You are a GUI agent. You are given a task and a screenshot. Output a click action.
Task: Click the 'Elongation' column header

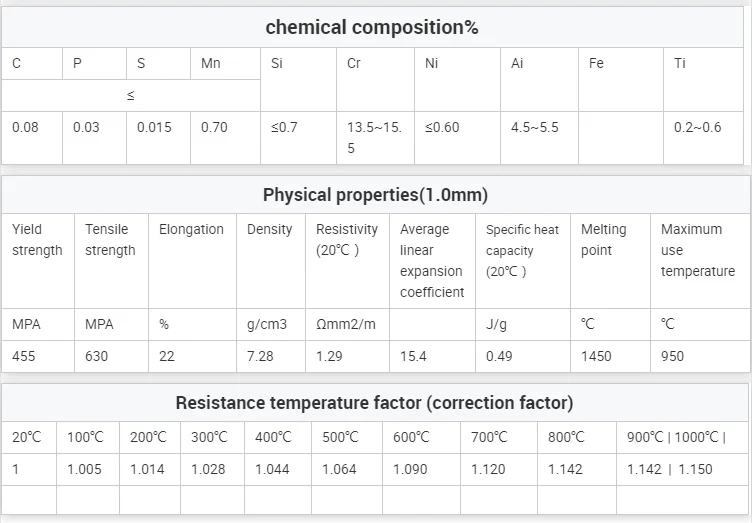[x=191, y=229]
